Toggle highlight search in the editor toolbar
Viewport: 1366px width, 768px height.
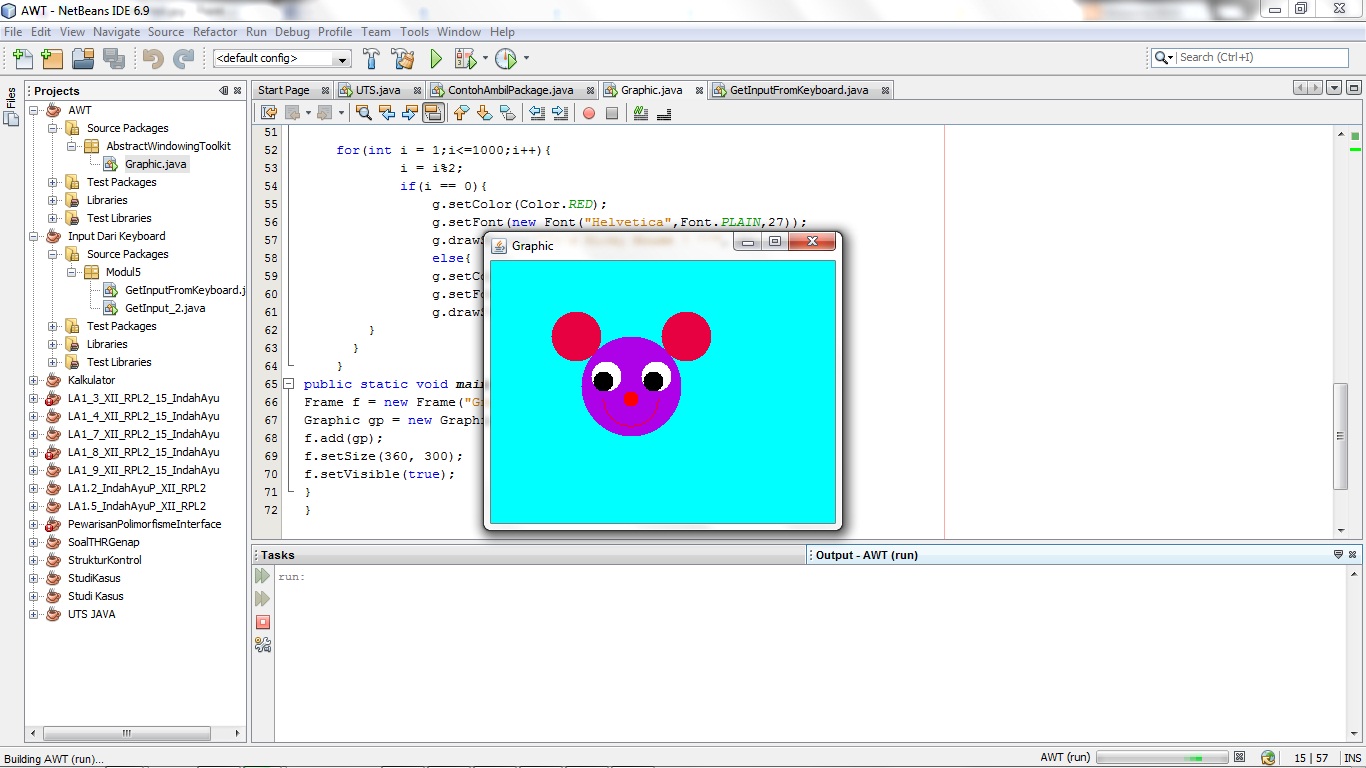(433, 112)
